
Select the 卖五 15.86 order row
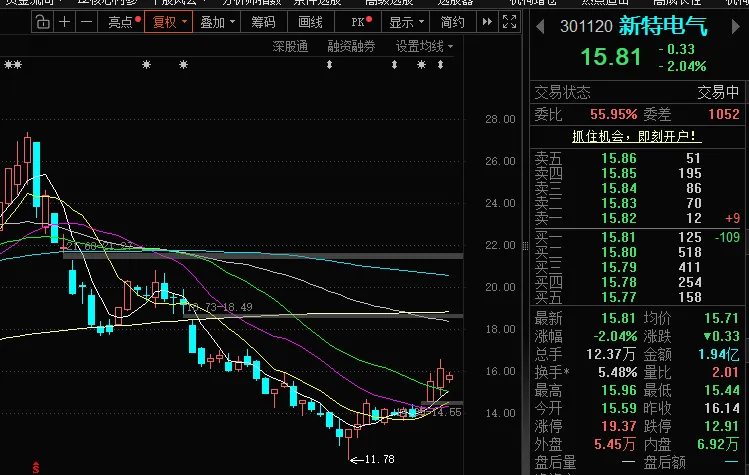tap(637, 158)
